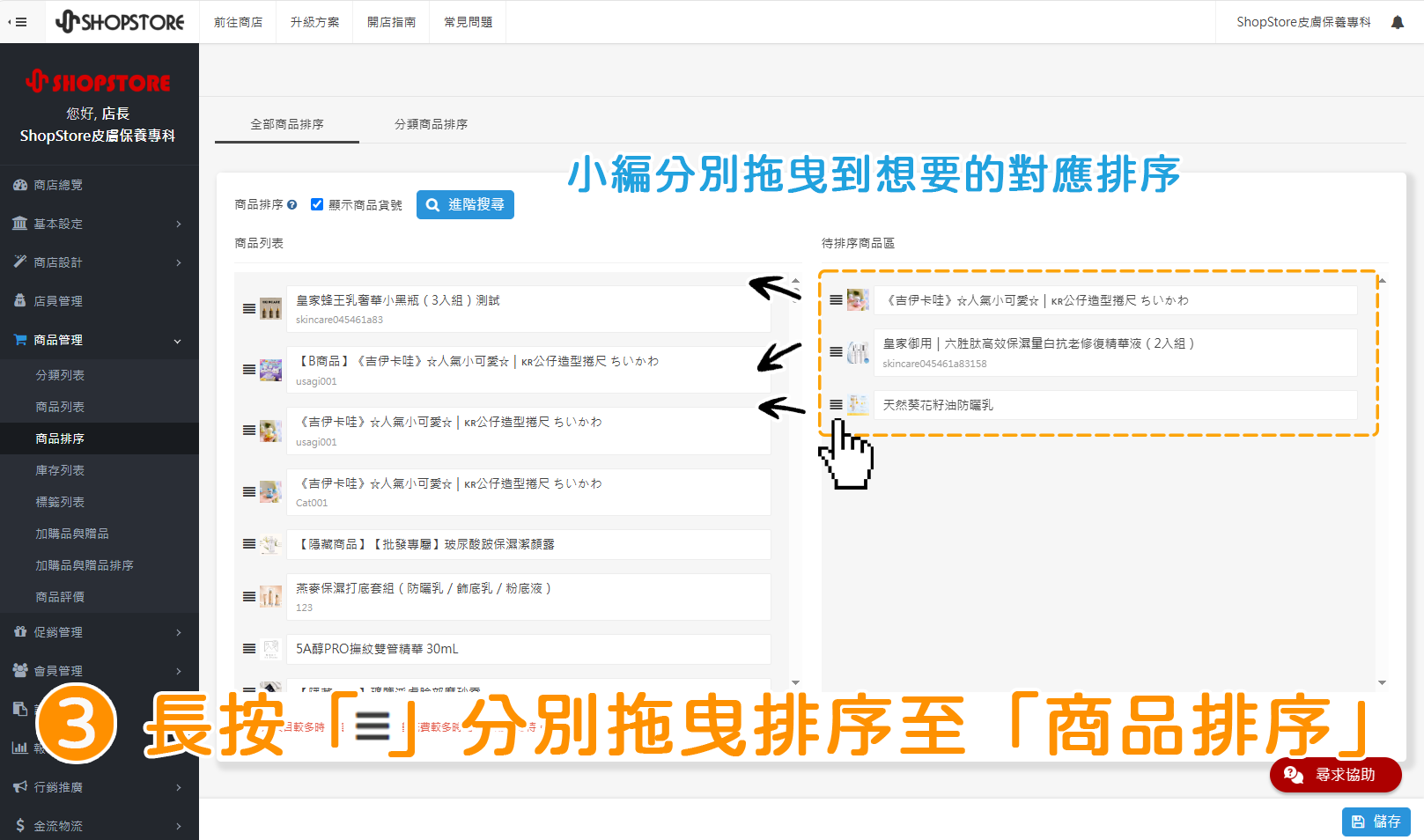Switch to 分類商品排序 tab

431,124
